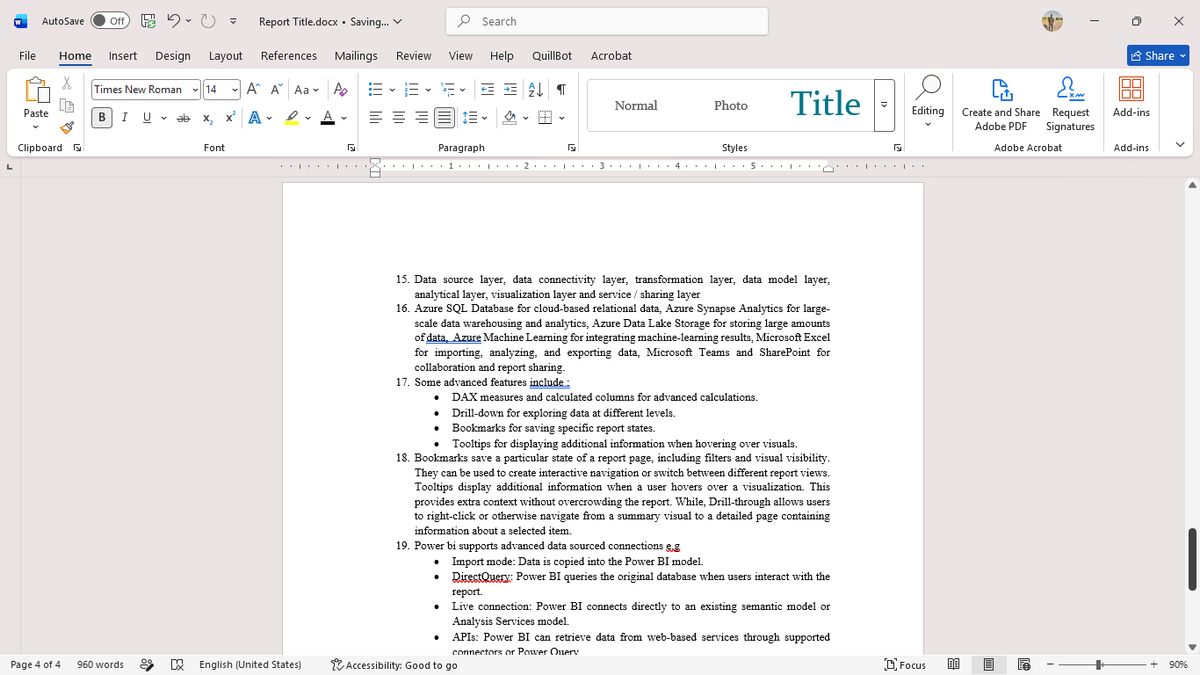Open the Sort A-Z dialog
The image size is (1200, 675).
pyautogui.click(x=535, y=89)
